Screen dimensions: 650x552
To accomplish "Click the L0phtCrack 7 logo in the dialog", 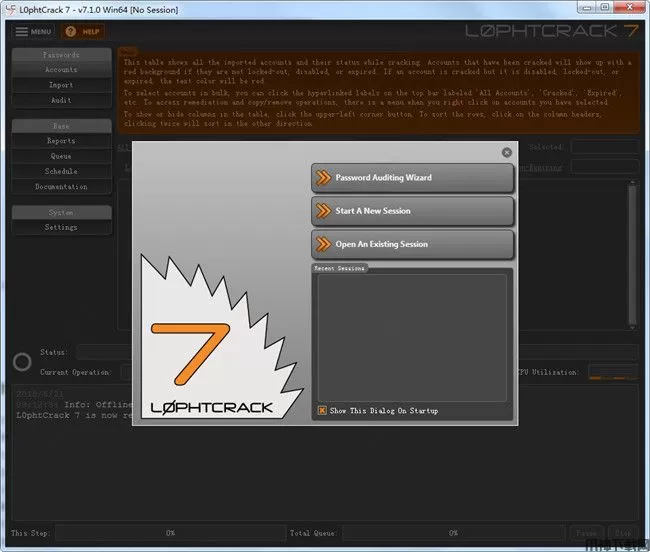I will tap(222, 336).
